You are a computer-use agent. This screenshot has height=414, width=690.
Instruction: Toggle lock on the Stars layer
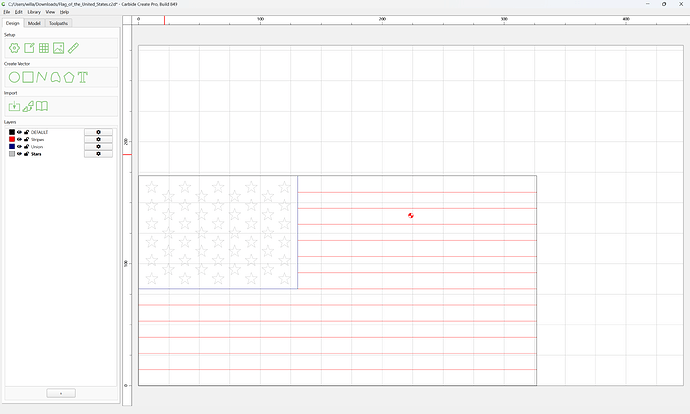coord(26,154)
